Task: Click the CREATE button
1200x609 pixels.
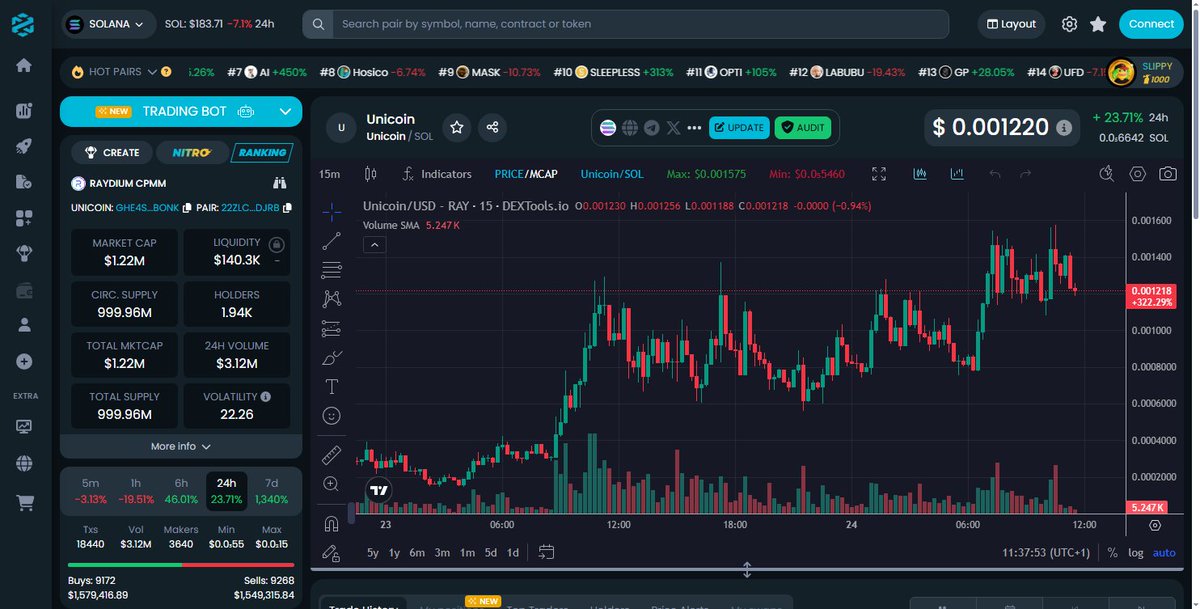Action: pos(112,153)
